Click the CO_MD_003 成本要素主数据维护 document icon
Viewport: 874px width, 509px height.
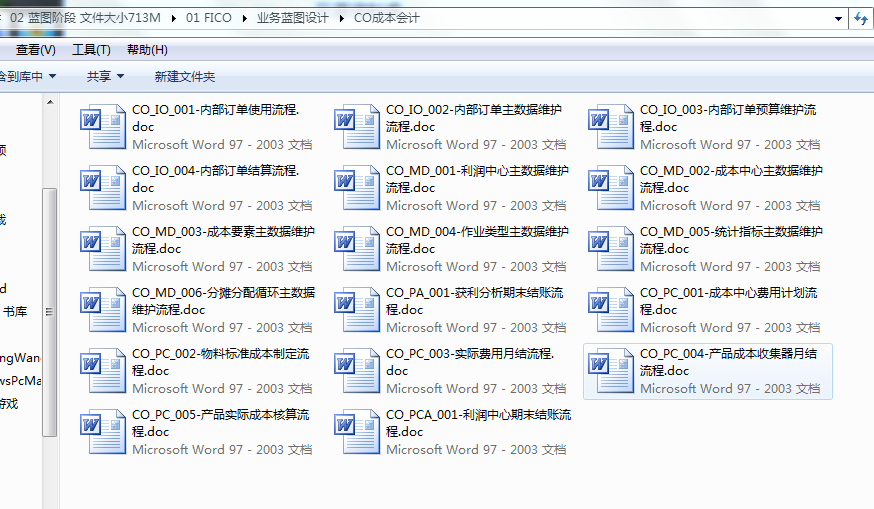pos(103,249)
